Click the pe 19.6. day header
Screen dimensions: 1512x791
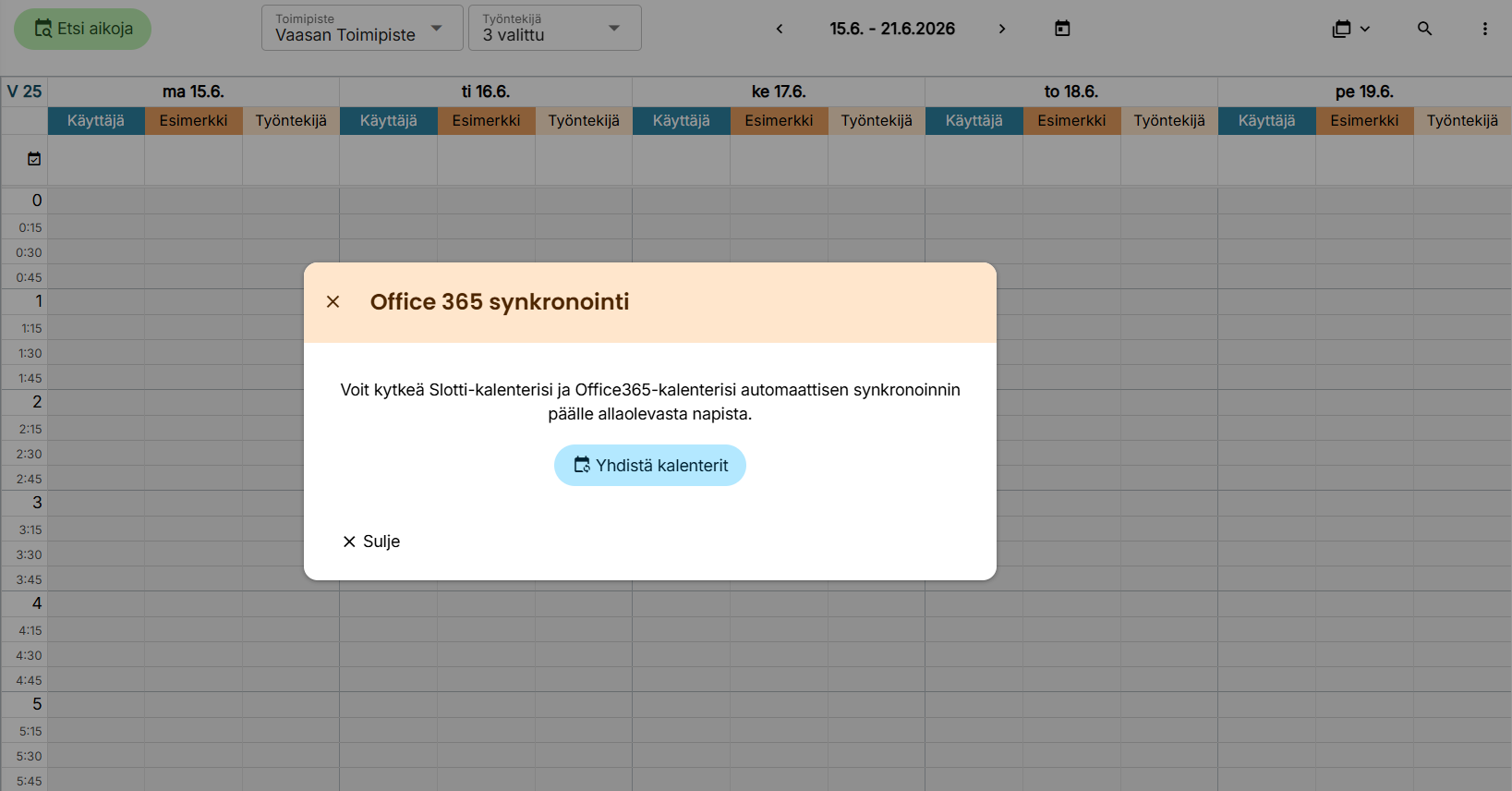1363,91
